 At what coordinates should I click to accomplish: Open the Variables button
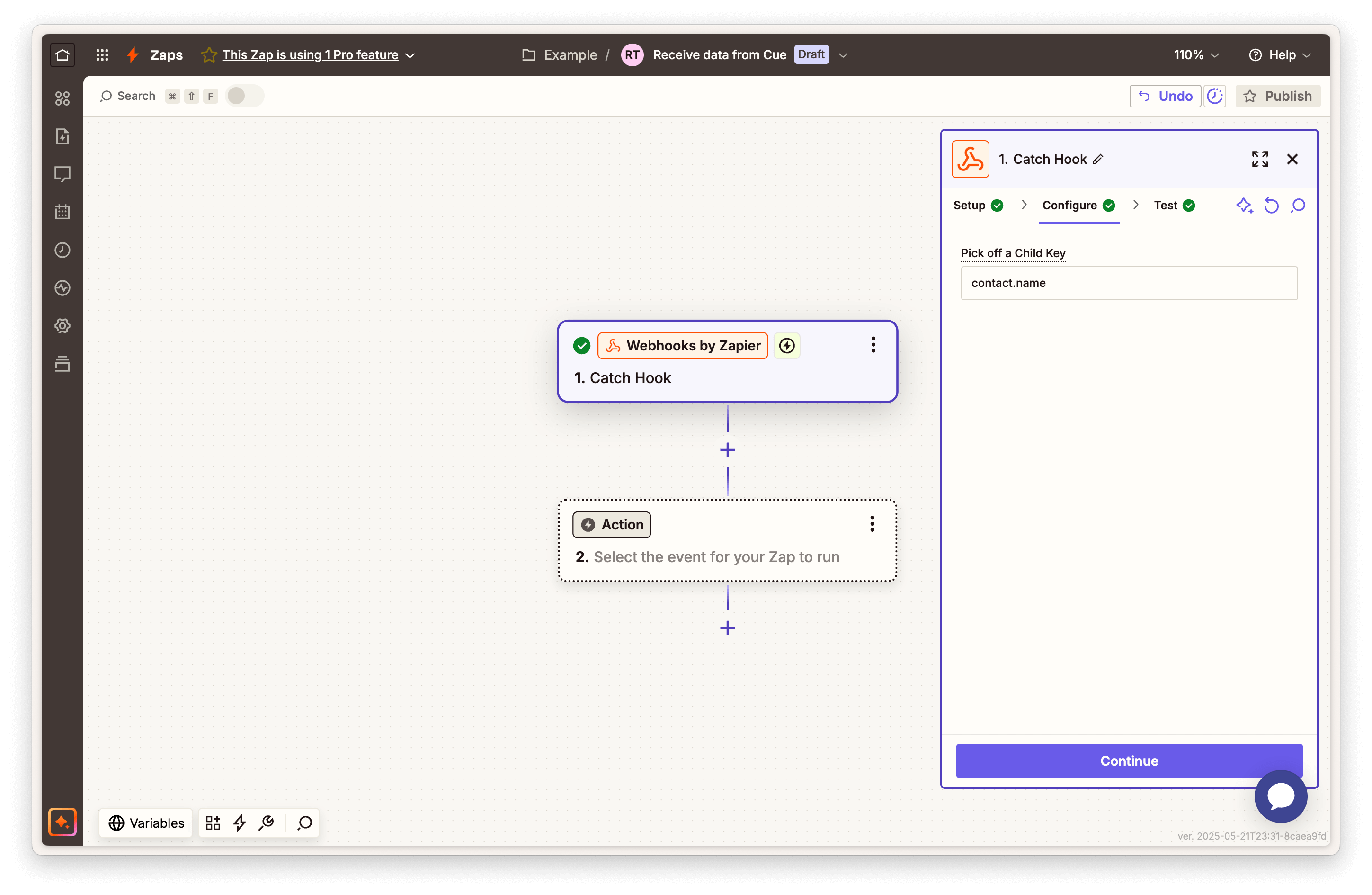coord(146,823)
